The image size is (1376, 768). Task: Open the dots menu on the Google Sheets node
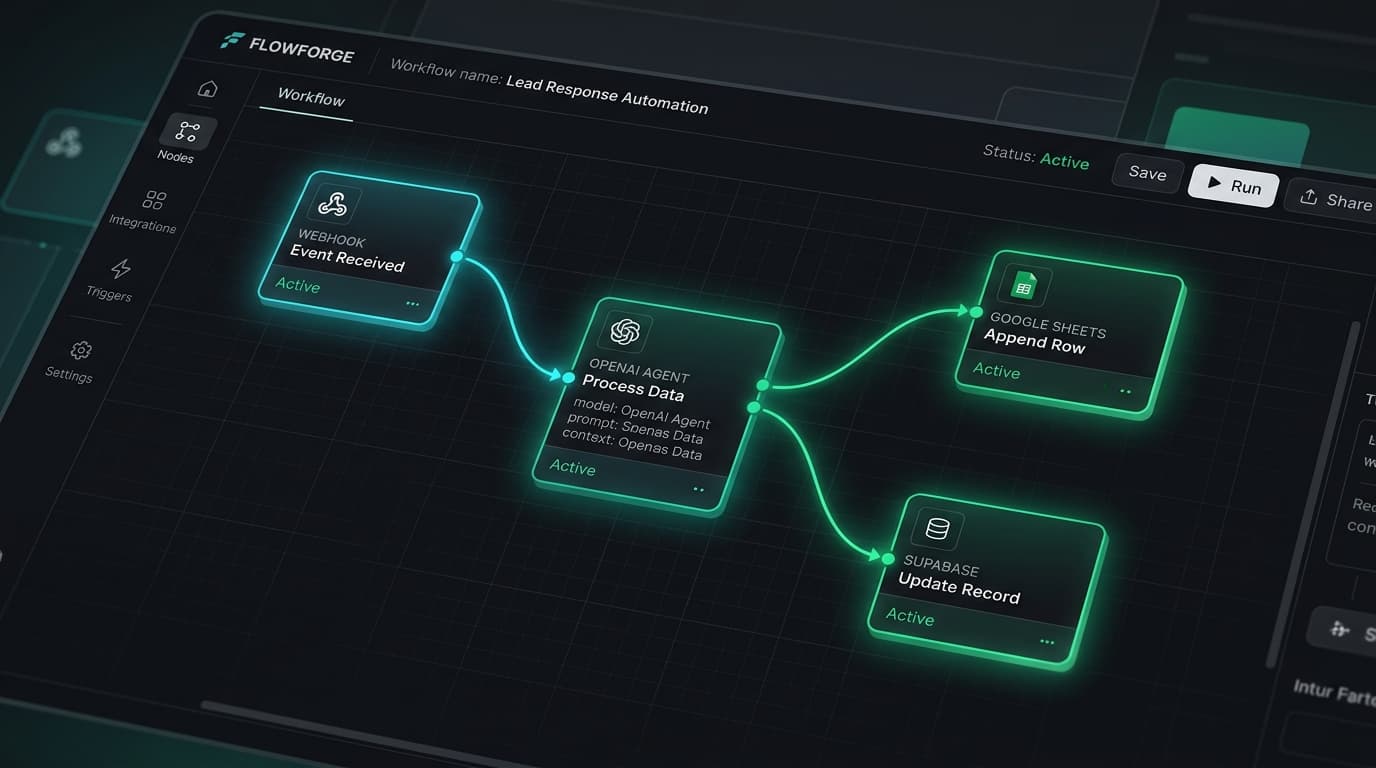point(1125,391)
